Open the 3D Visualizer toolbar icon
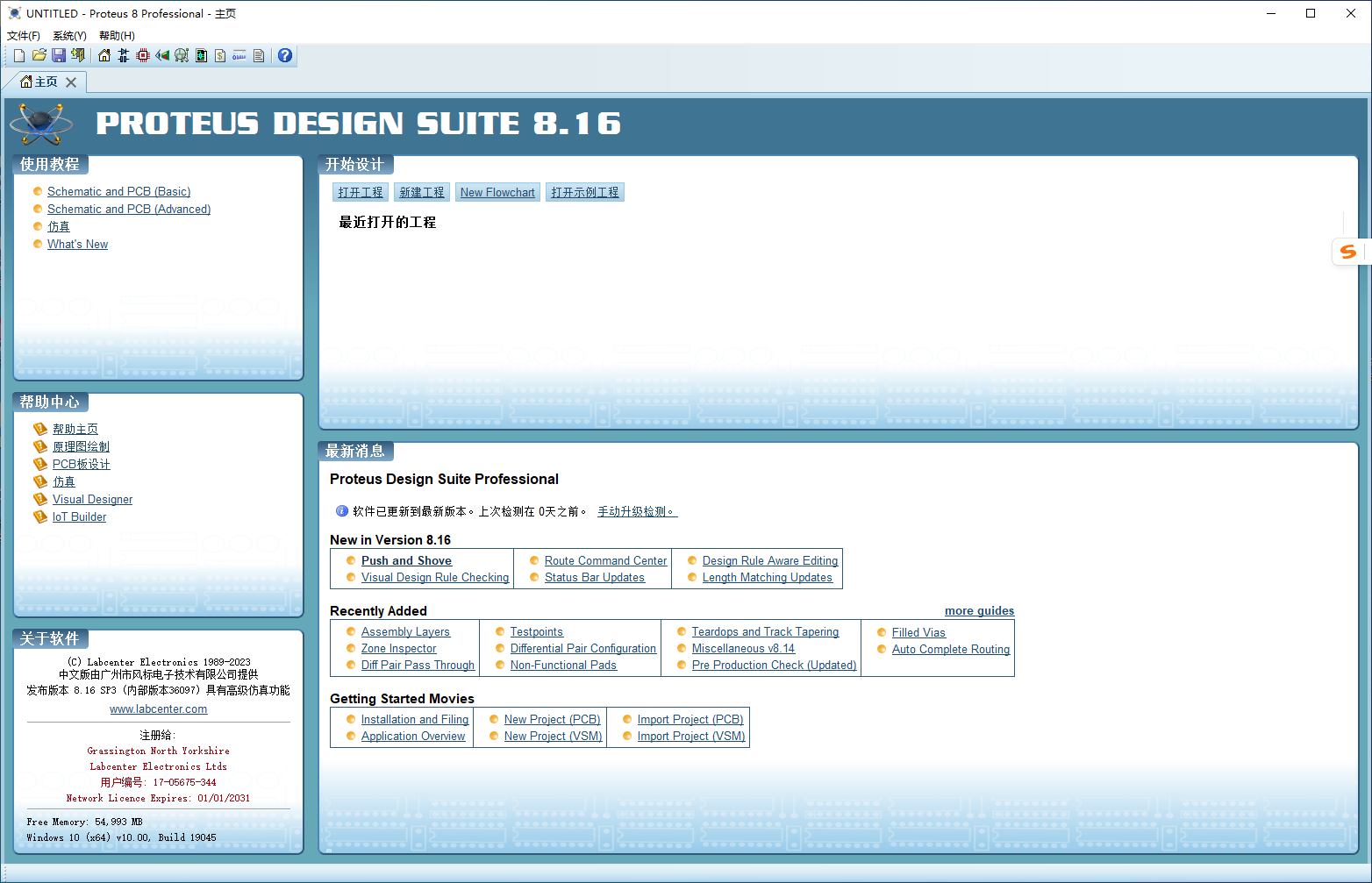This screenshot has height=883, width=1372. [162, 55]
